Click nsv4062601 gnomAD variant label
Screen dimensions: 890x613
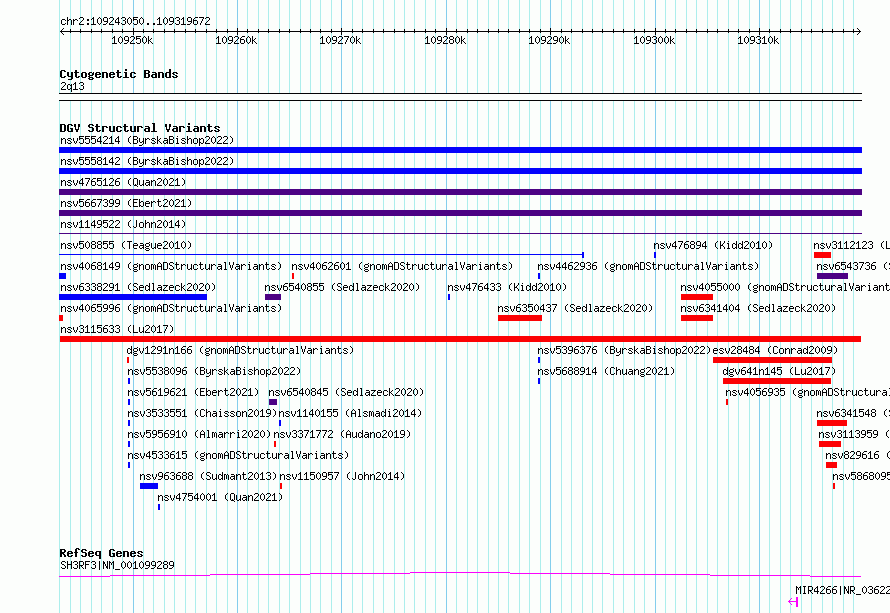402,266
